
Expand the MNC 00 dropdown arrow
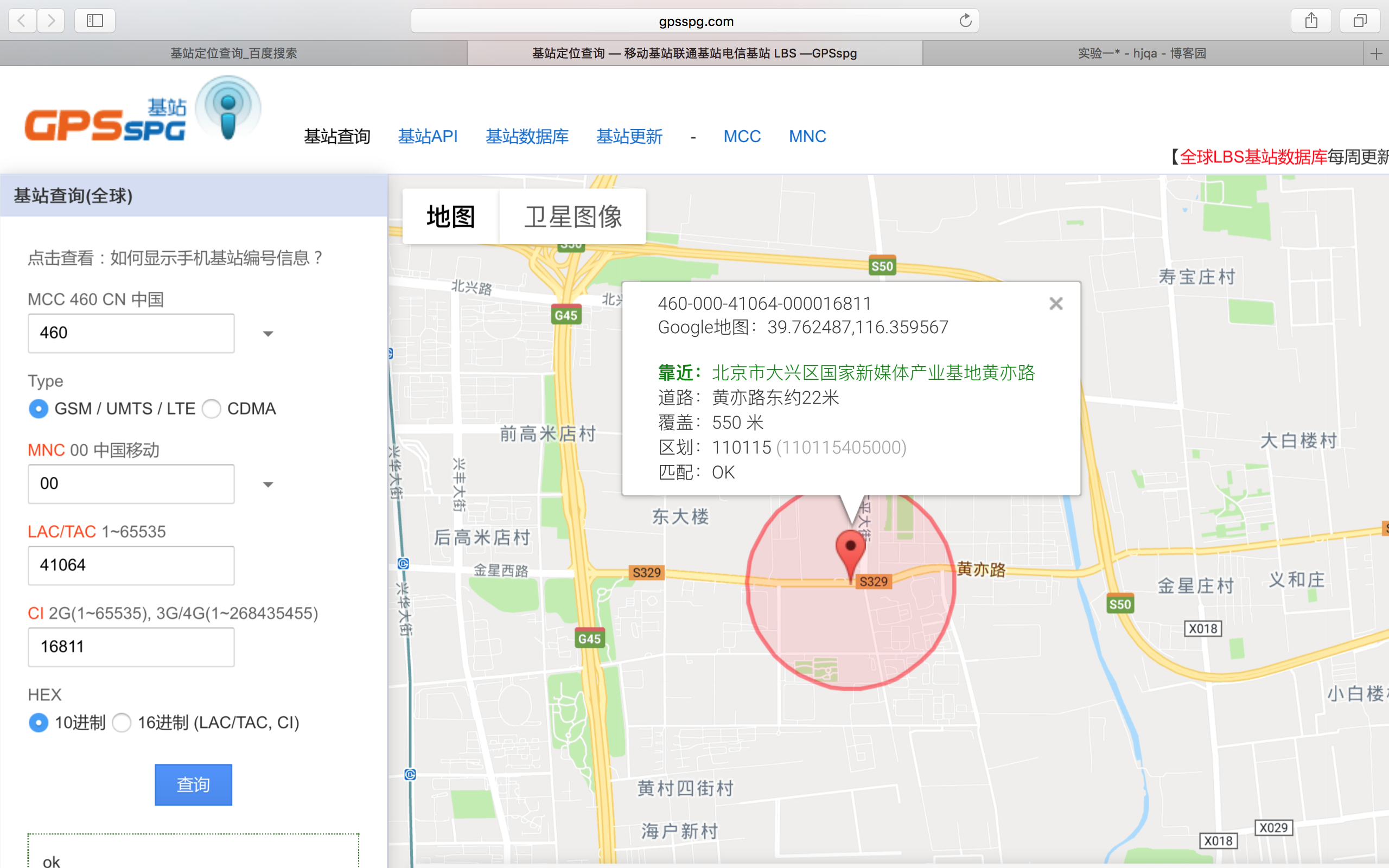click(x=267, y=484)
